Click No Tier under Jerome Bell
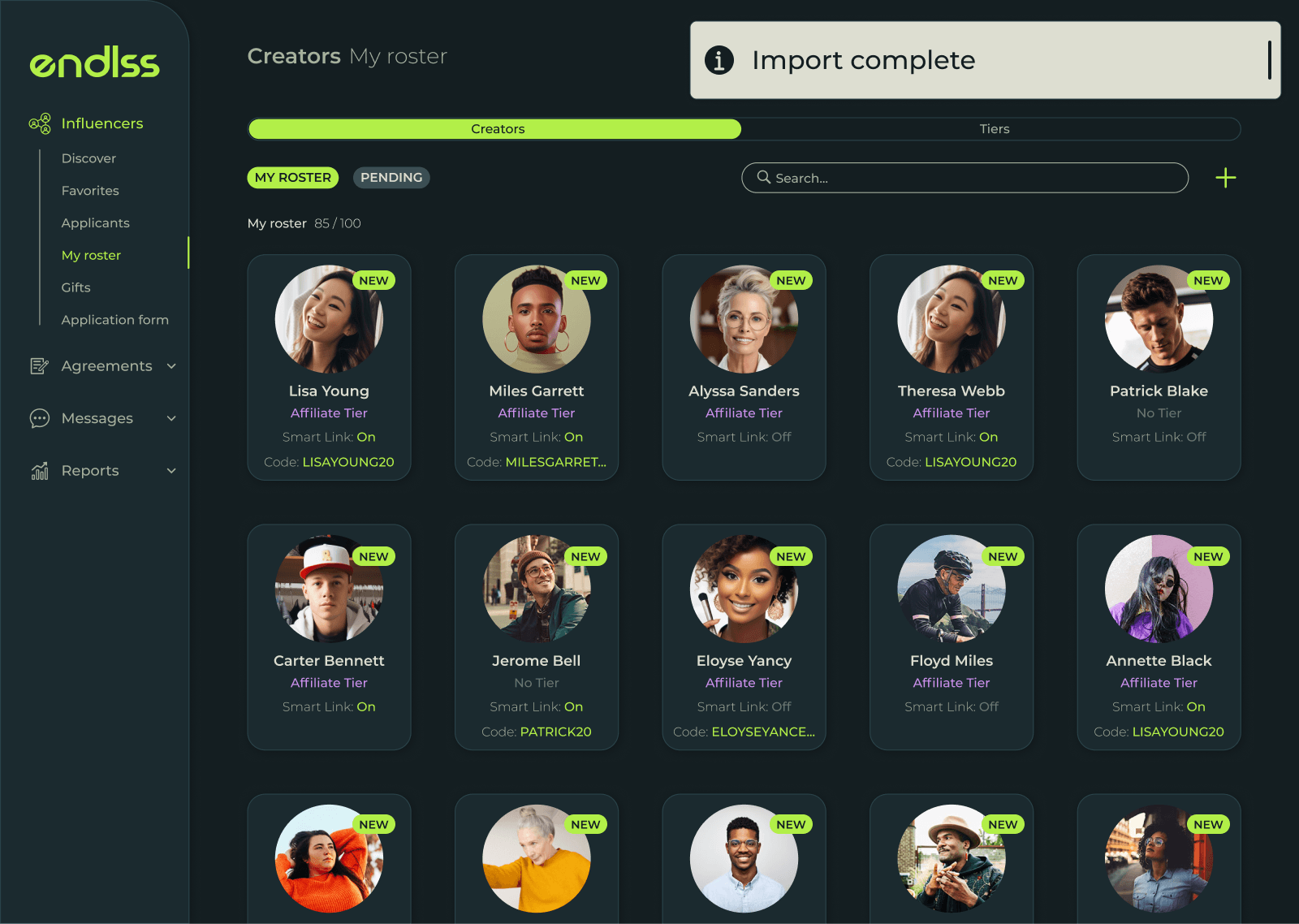The height and width of the screenshot is (924, 1299). tap(537, 683)
